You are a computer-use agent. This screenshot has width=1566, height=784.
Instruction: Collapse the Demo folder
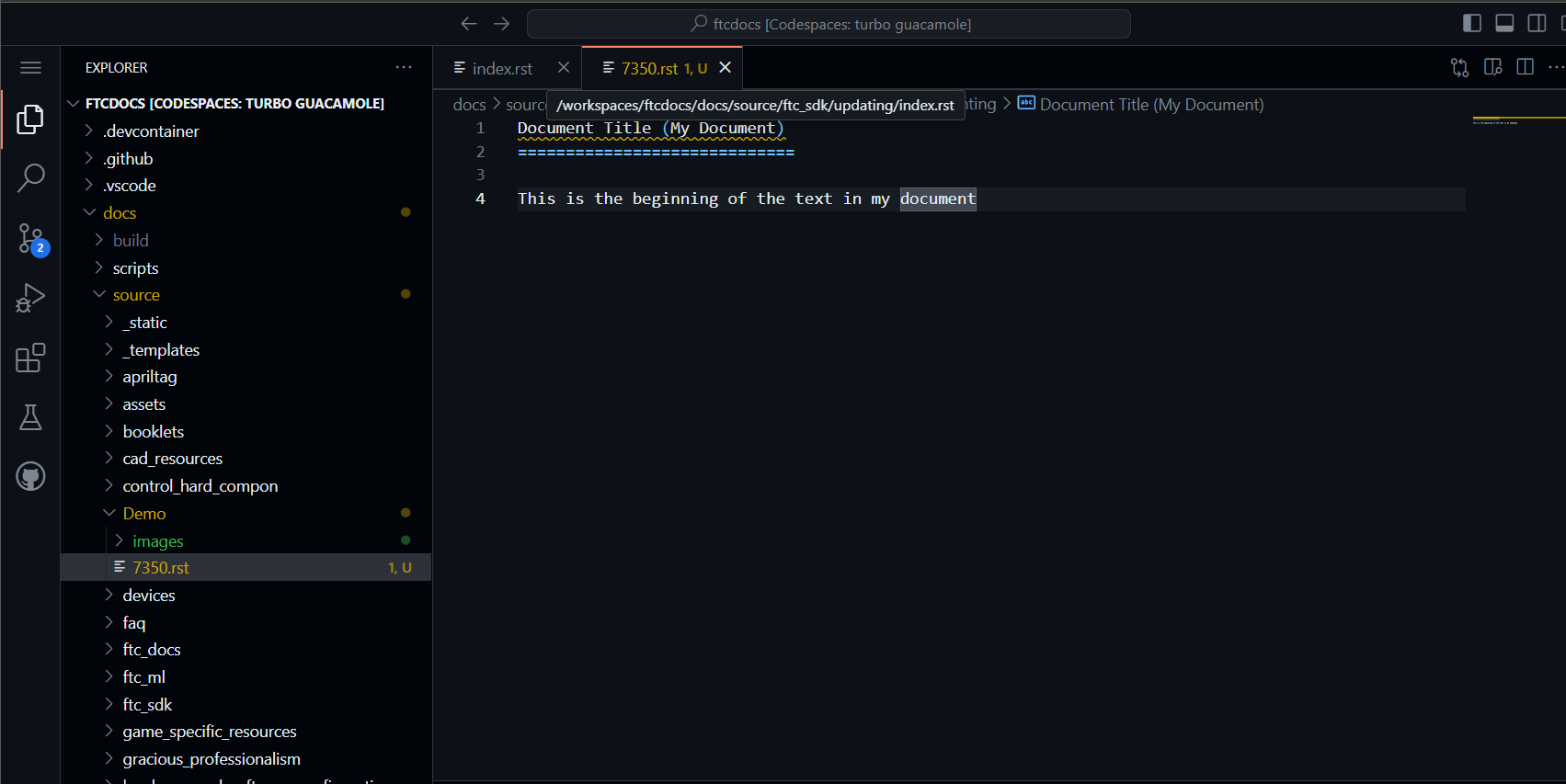point(143,514)
